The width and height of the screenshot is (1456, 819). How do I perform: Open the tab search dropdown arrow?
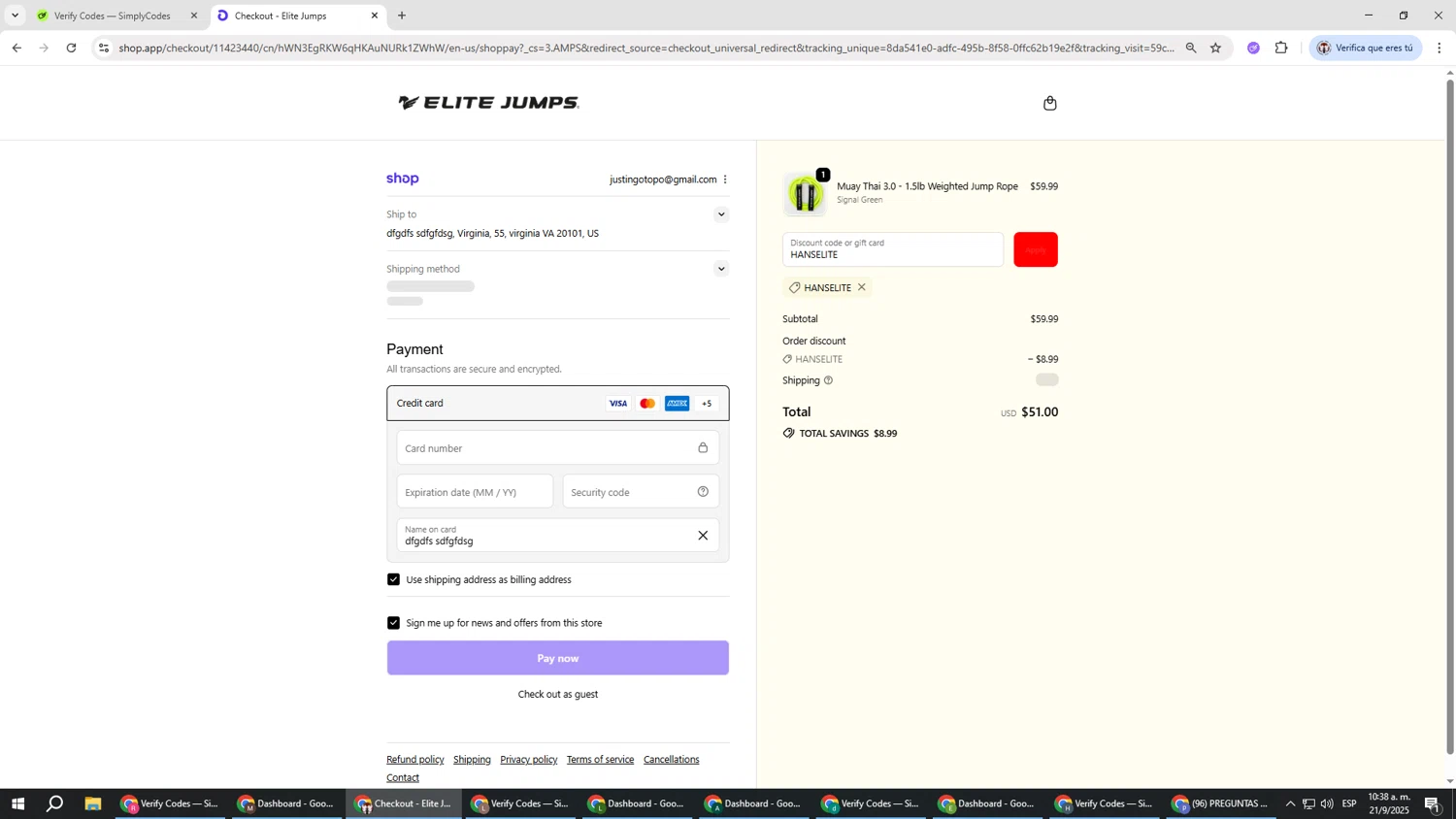(15, 16)
